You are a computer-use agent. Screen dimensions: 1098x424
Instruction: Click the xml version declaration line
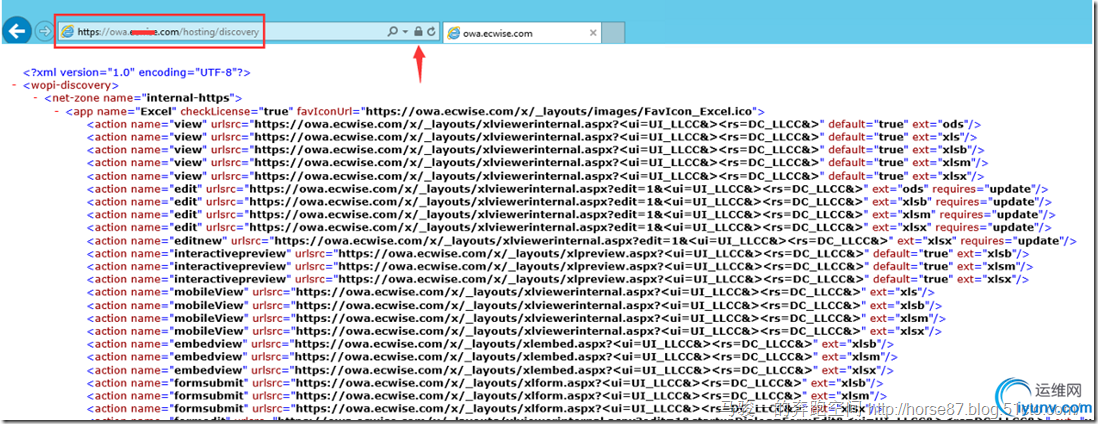tap(137, 72)
